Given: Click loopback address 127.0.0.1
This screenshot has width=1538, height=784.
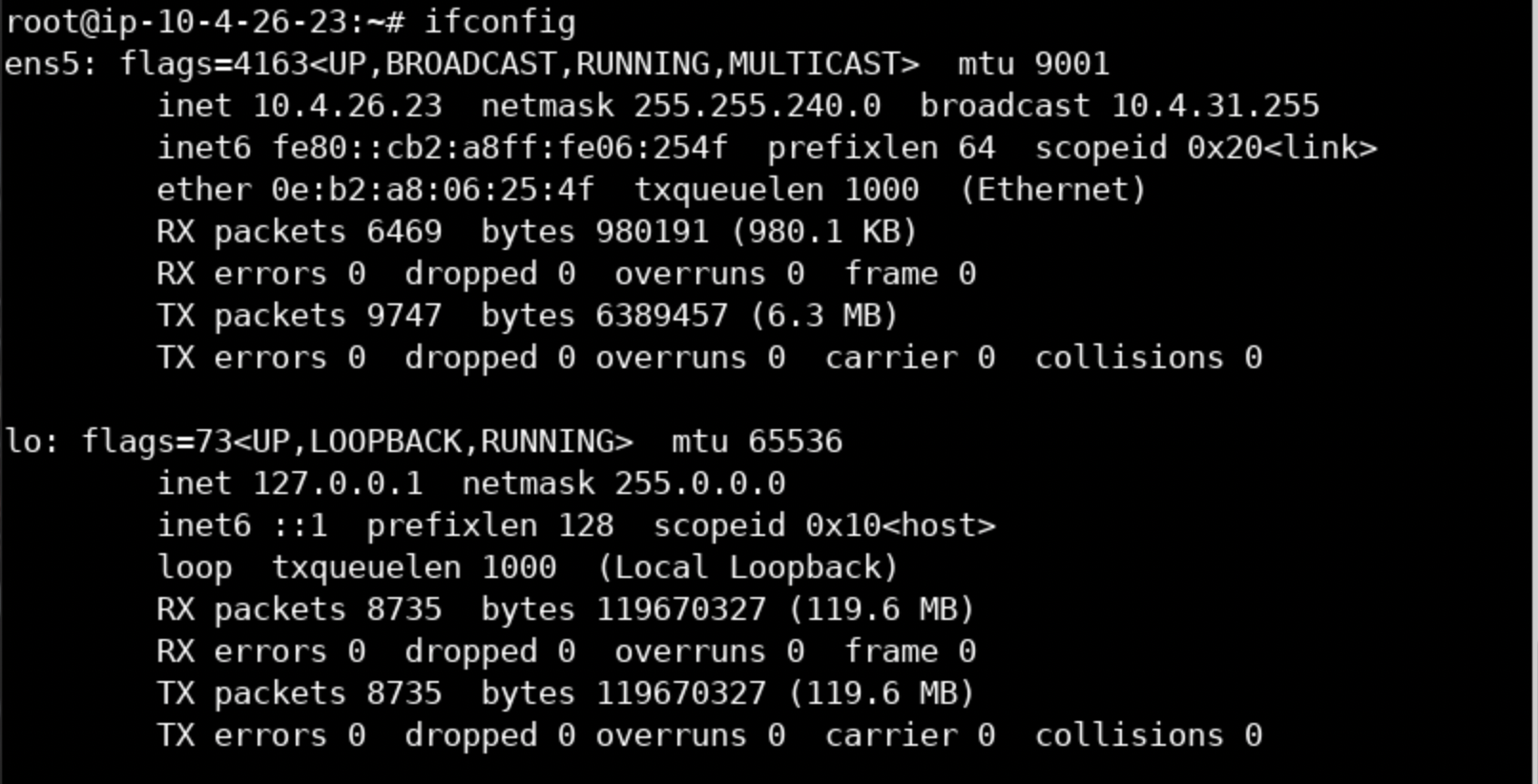Looking at the screenshot, I should click(x=338, y=484).
